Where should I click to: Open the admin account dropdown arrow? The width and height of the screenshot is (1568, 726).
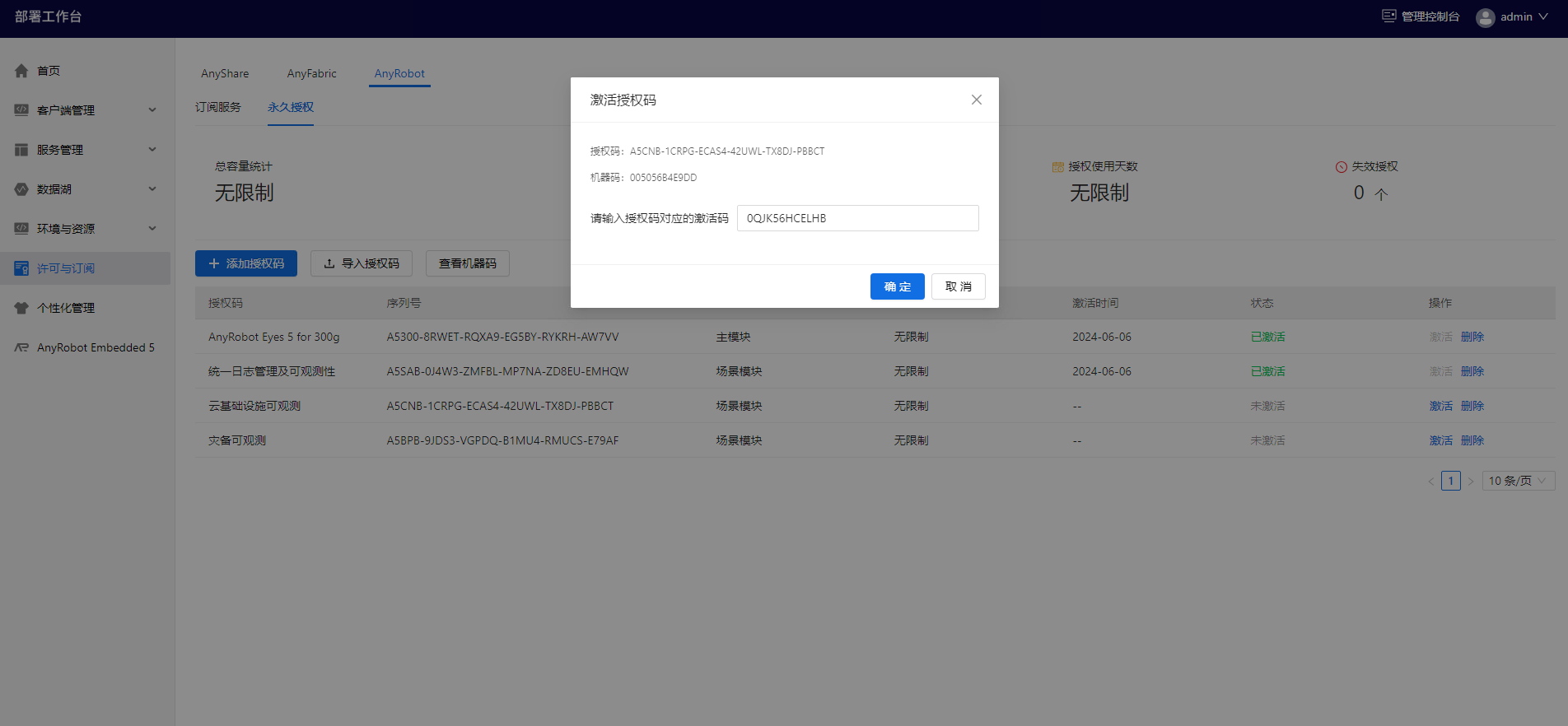[1543, 16]
